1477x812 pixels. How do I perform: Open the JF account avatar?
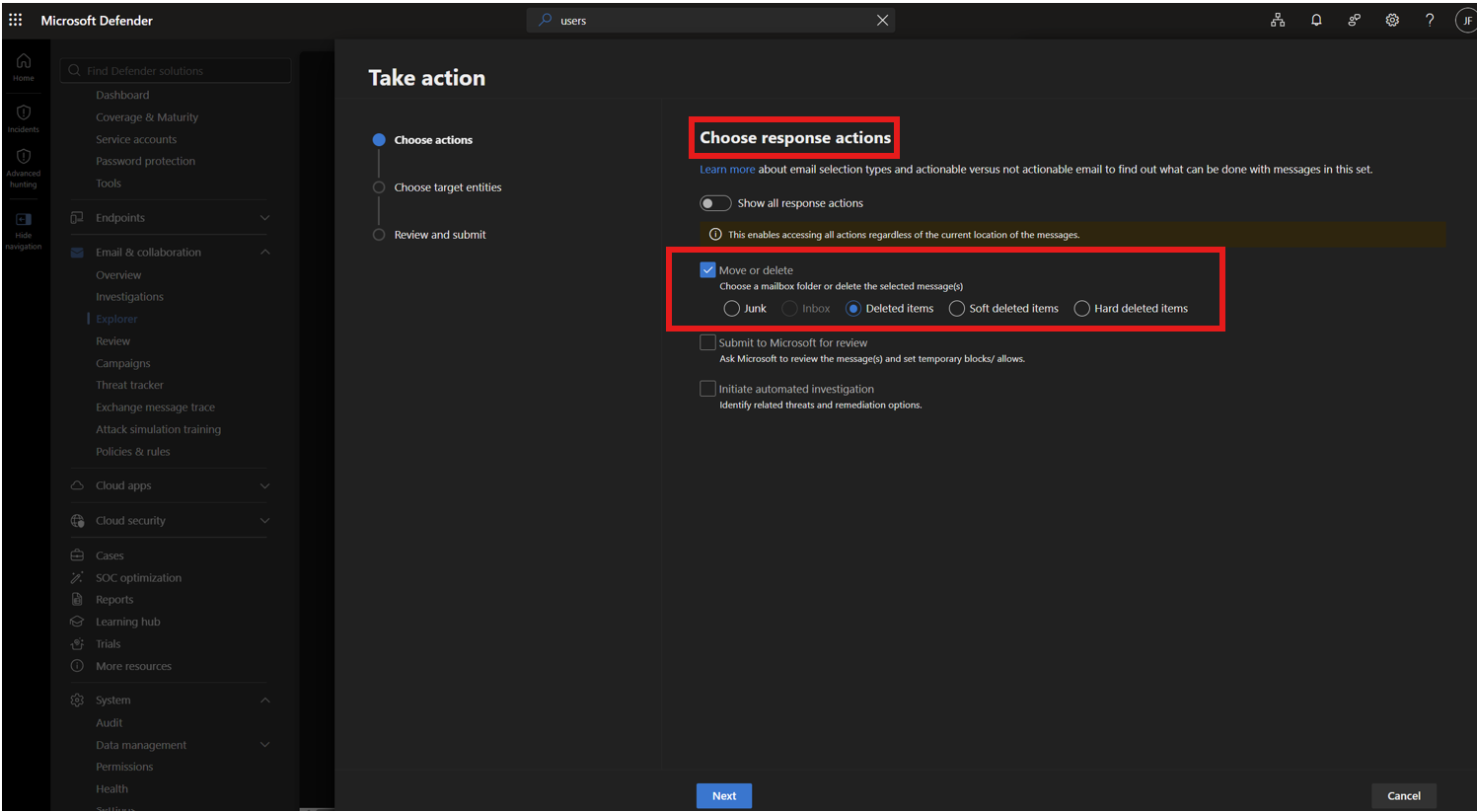(x=1466, y=20)
